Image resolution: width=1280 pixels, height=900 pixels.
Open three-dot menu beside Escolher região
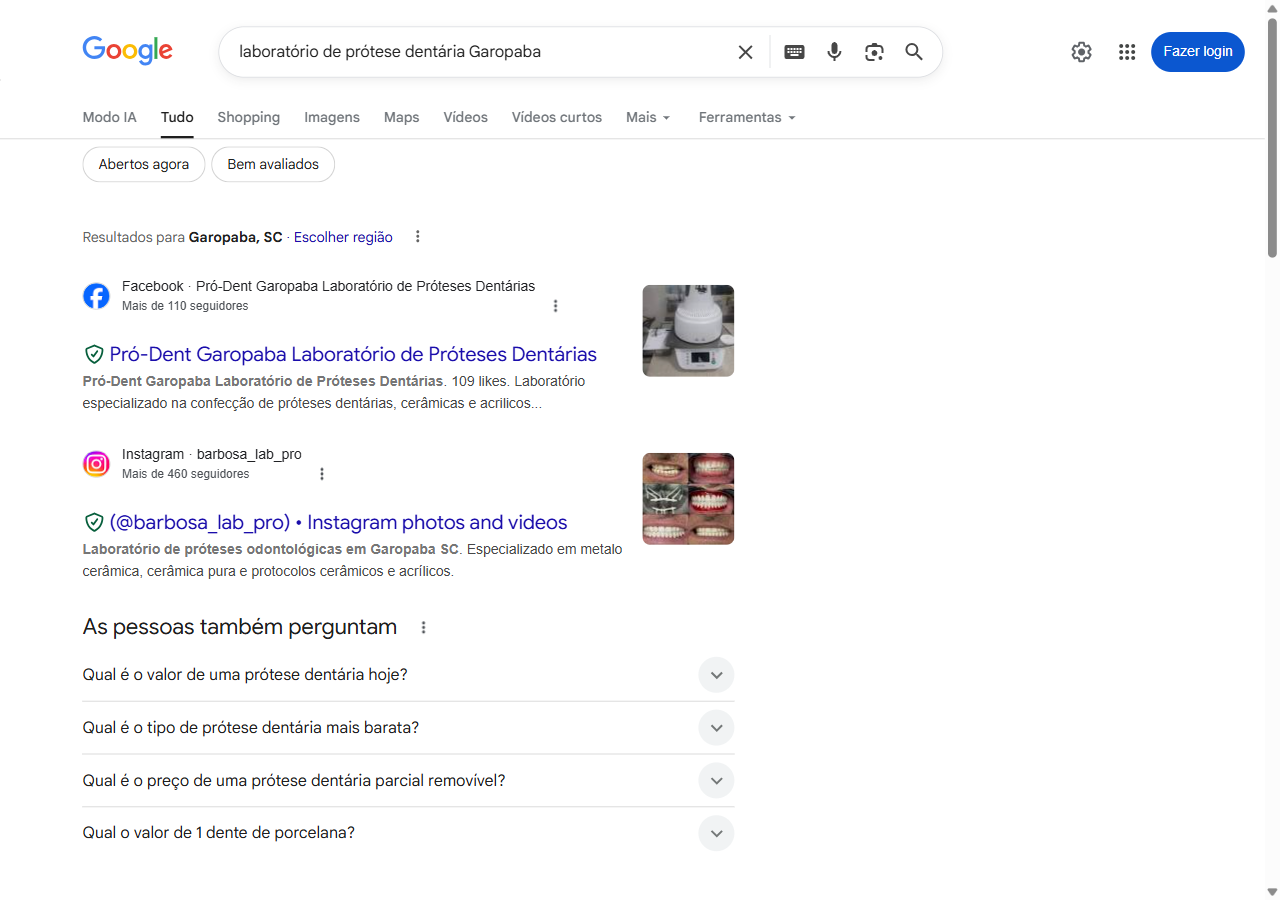(418, 237)
